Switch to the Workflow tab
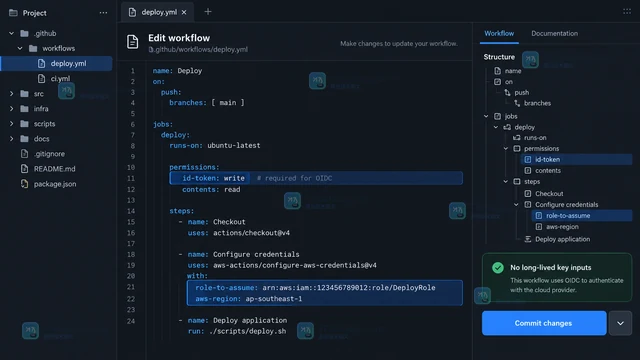The width and height of the screenshot is (640, 360). tap(499, 33)
